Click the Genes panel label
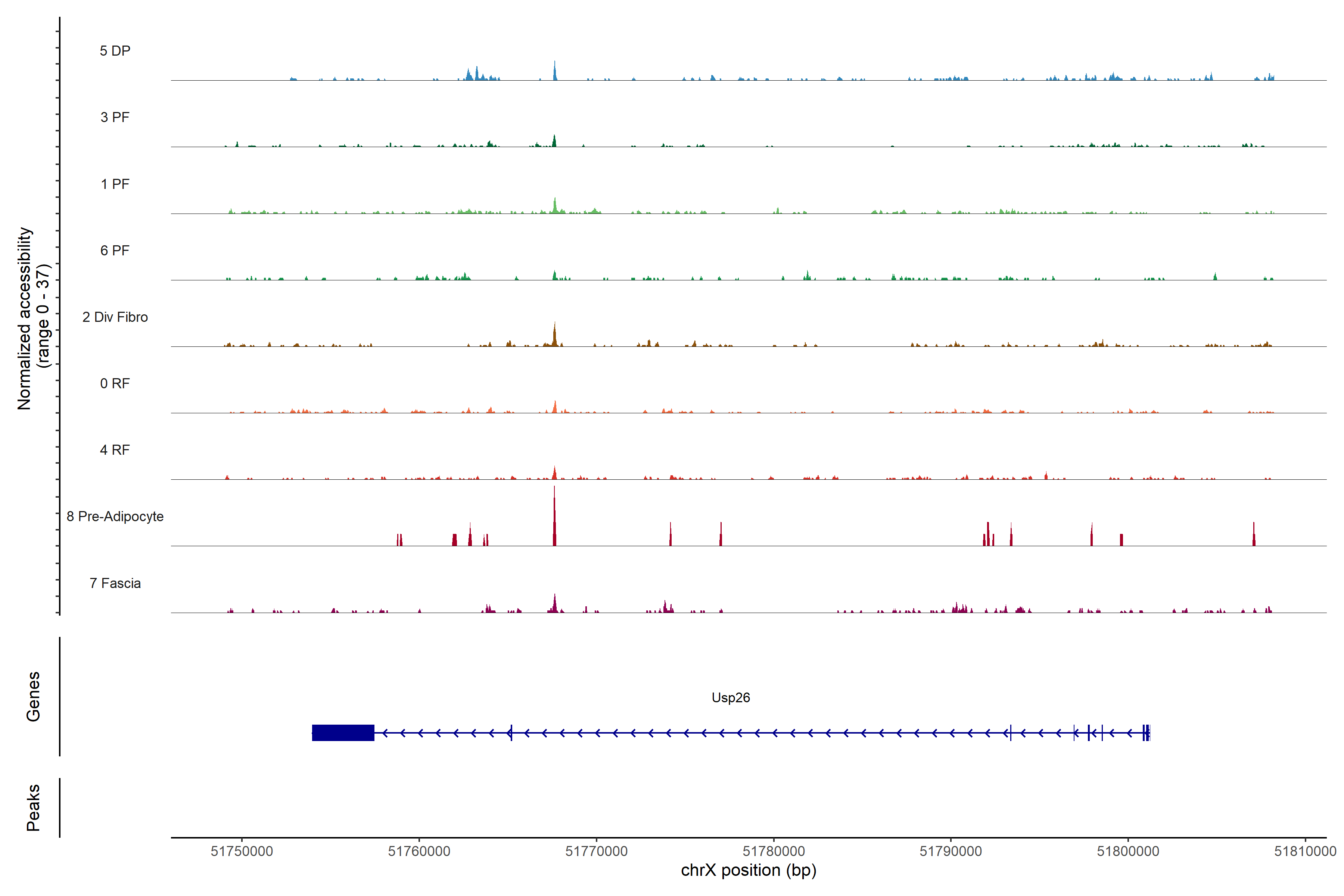1344x896 pixels. coord(33,697)
